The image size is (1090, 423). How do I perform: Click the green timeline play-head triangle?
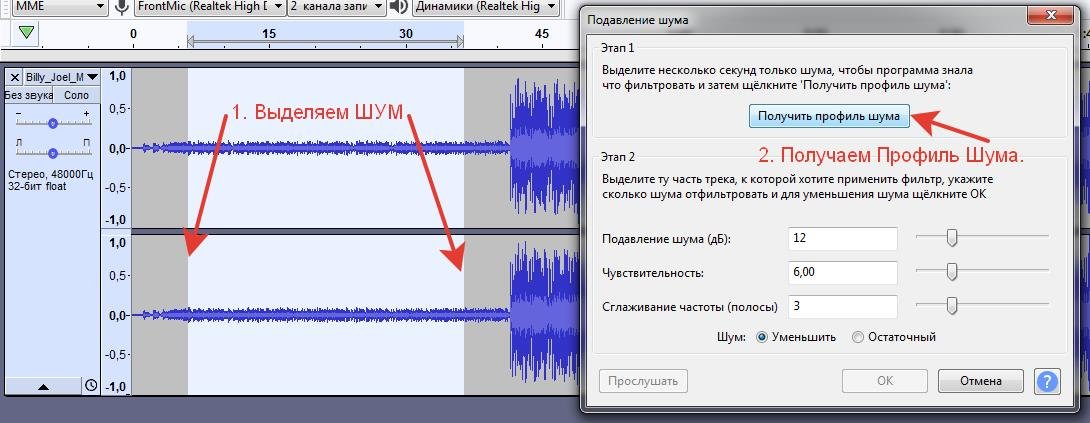point(26,34)
